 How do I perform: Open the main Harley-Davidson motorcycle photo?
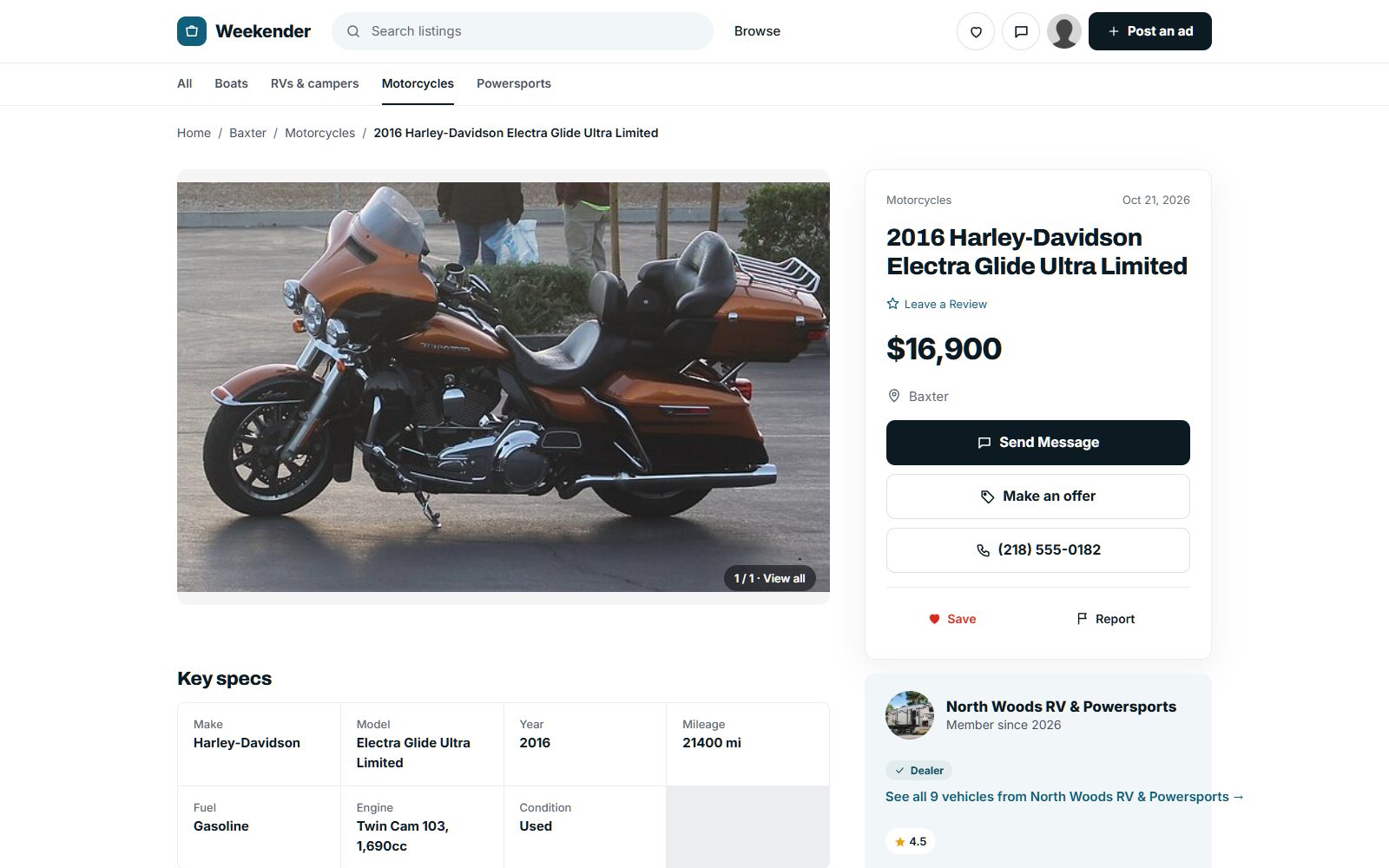click(504, 387)
